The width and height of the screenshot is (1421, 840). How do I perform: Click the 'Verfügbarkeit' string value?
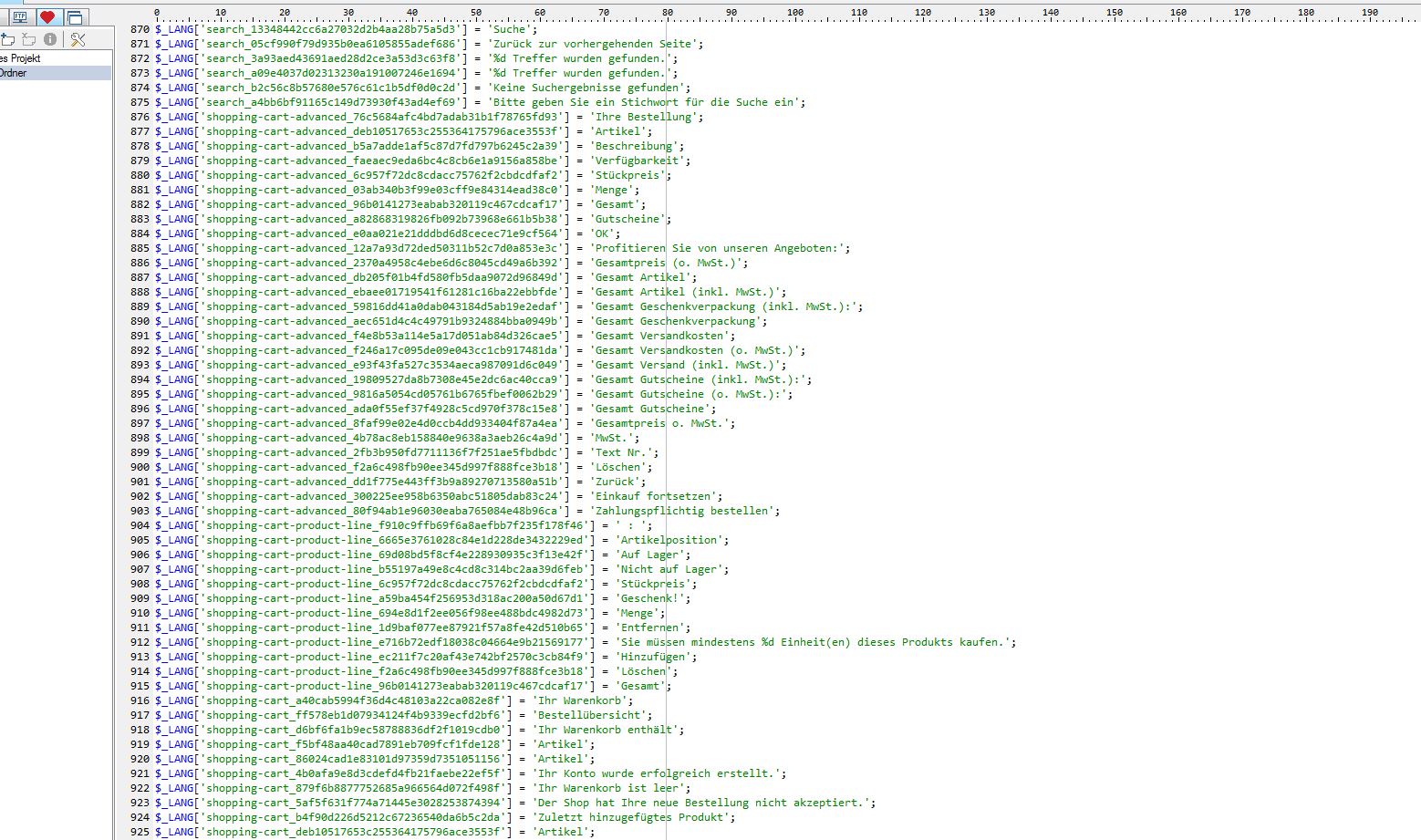pos(638,161)
